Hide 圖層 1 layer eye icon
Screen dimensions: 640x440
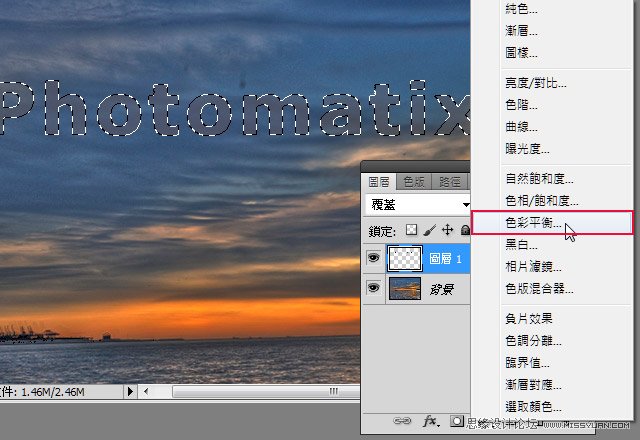[373, 258]
